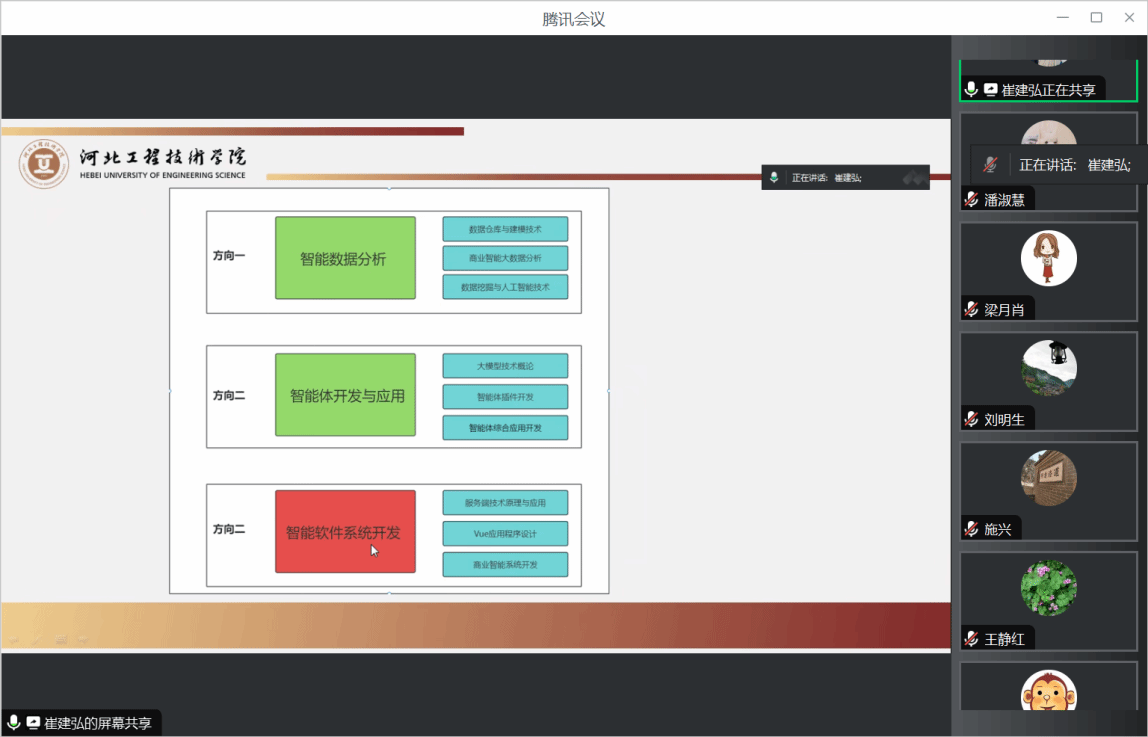Click the 数据仓库与建模技术 course box
1148x737 pixels.
coord(505,229)
